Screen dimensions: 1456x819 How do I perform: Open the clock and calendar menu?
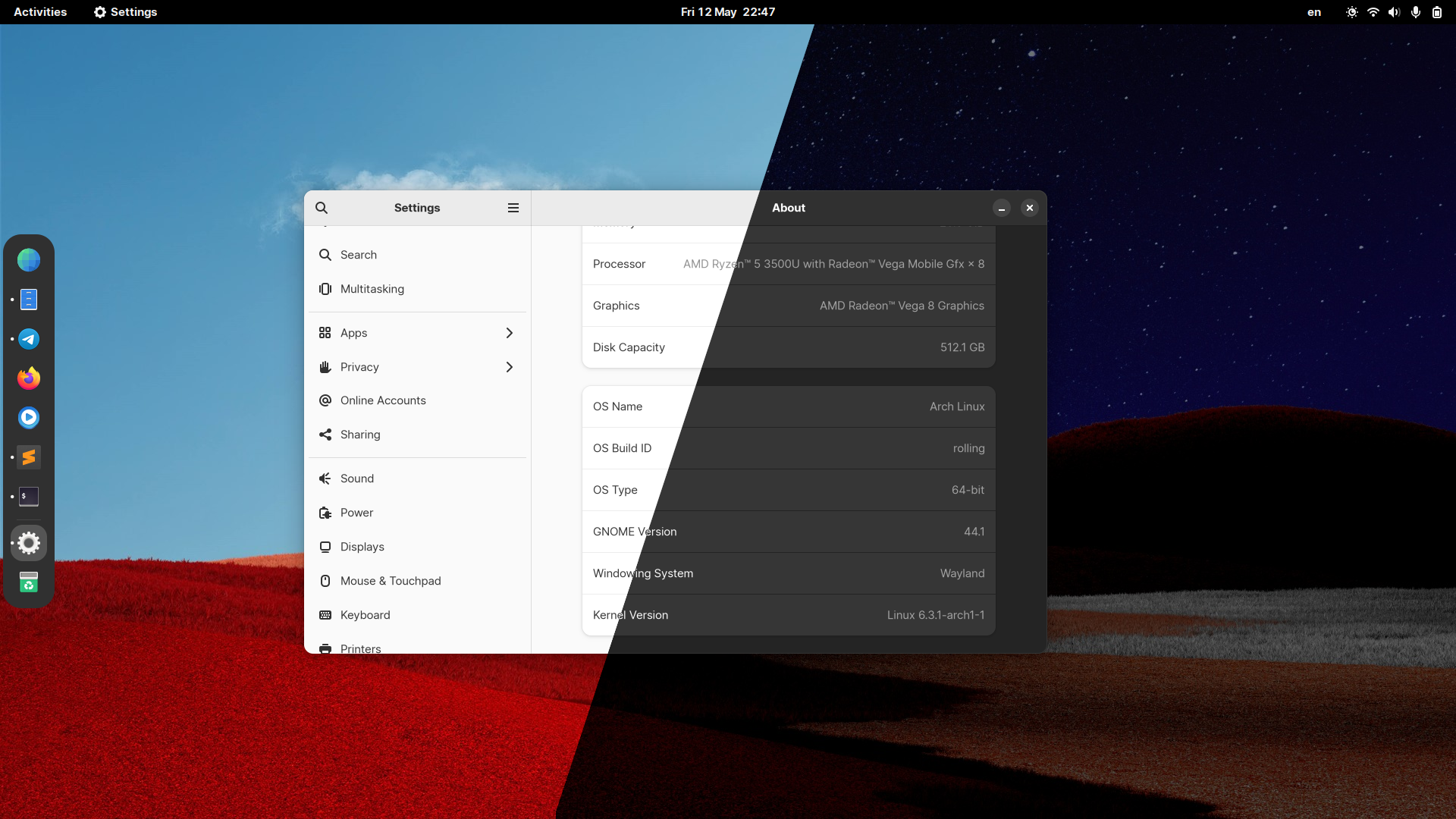(x=727, y=12)
